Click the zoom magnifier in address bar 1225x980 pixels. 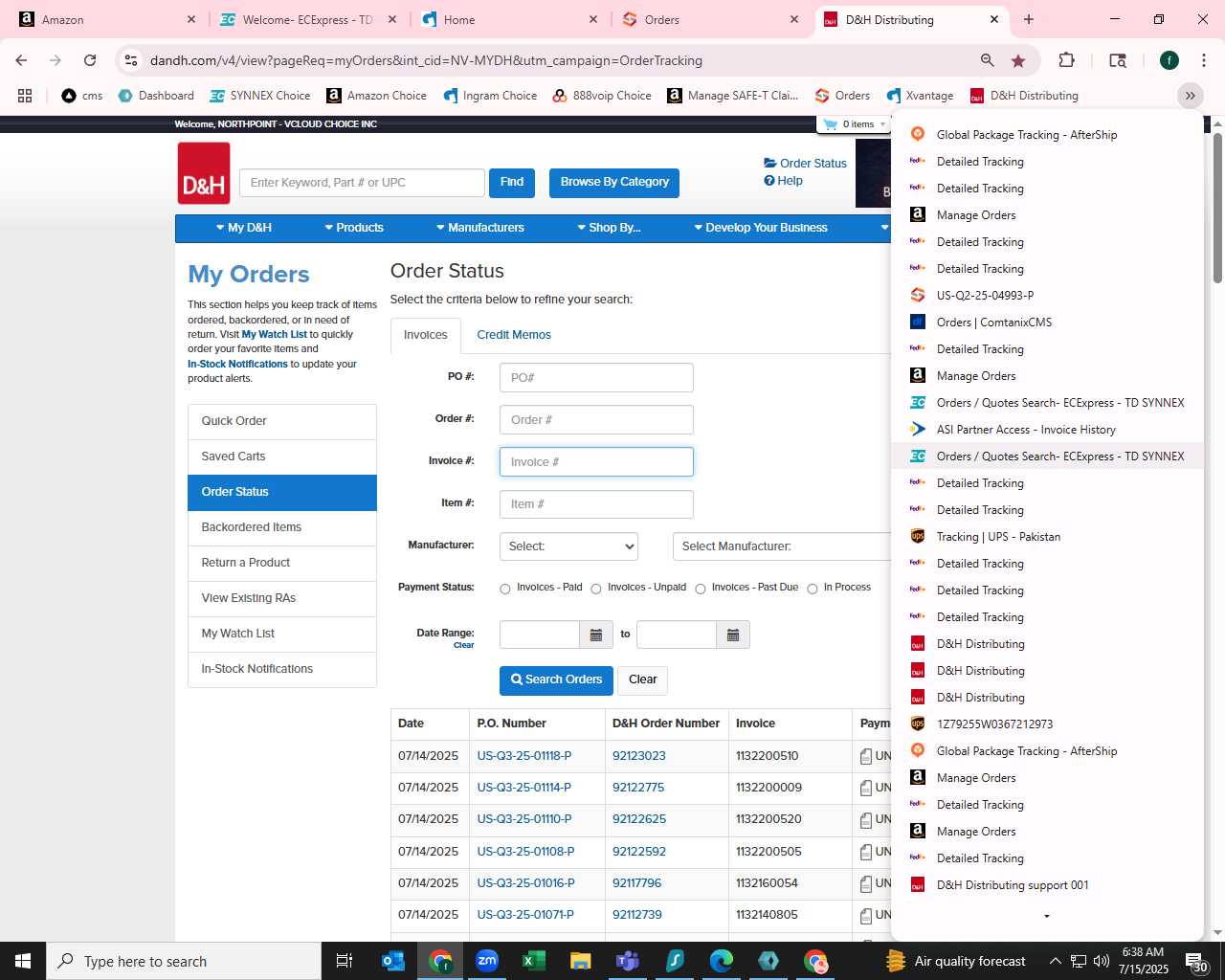coord(987,60)
